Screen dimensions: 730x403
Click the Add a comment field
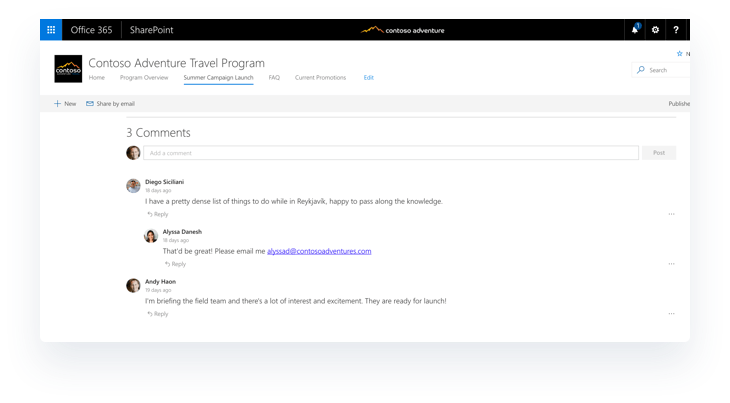tap(391, 153)
